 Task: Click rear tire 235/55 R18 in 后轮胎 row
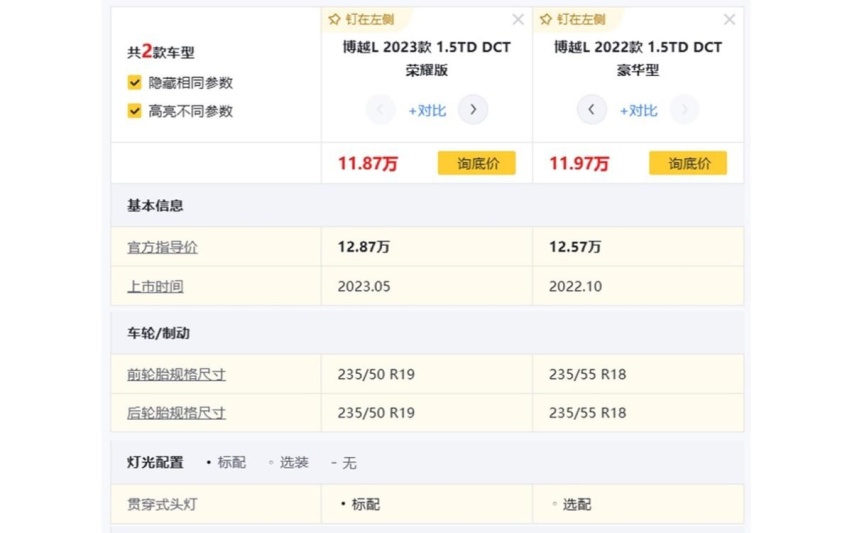coord(587,413)
